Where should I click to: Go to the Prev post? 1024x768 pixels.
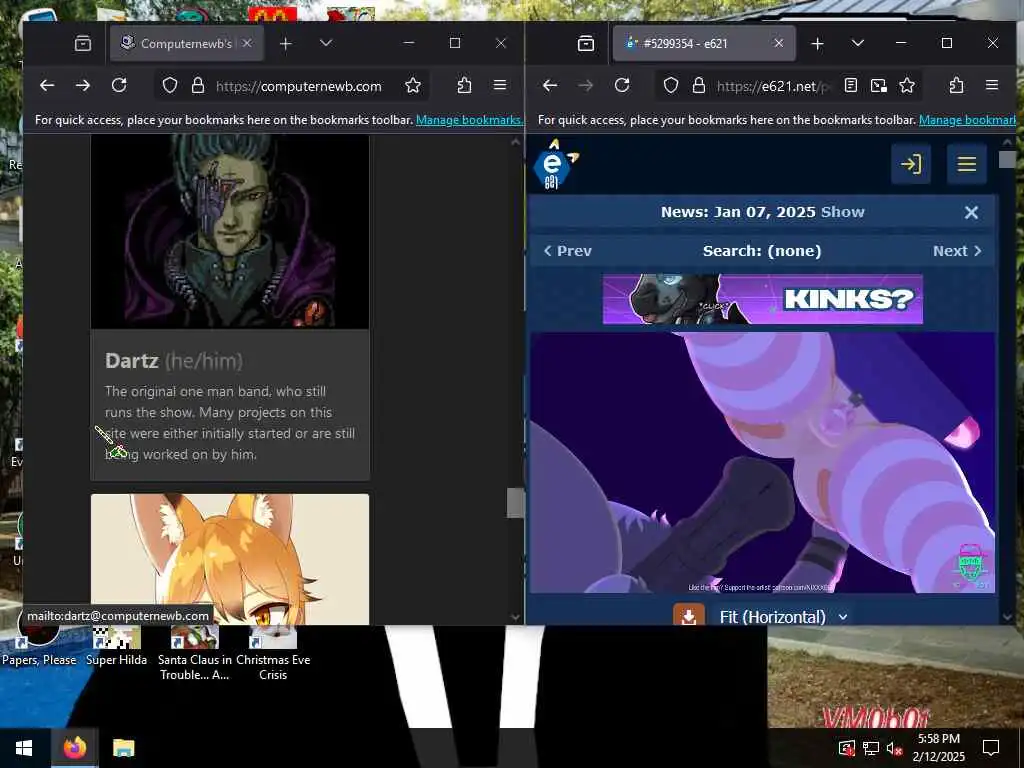coord(568,251)
